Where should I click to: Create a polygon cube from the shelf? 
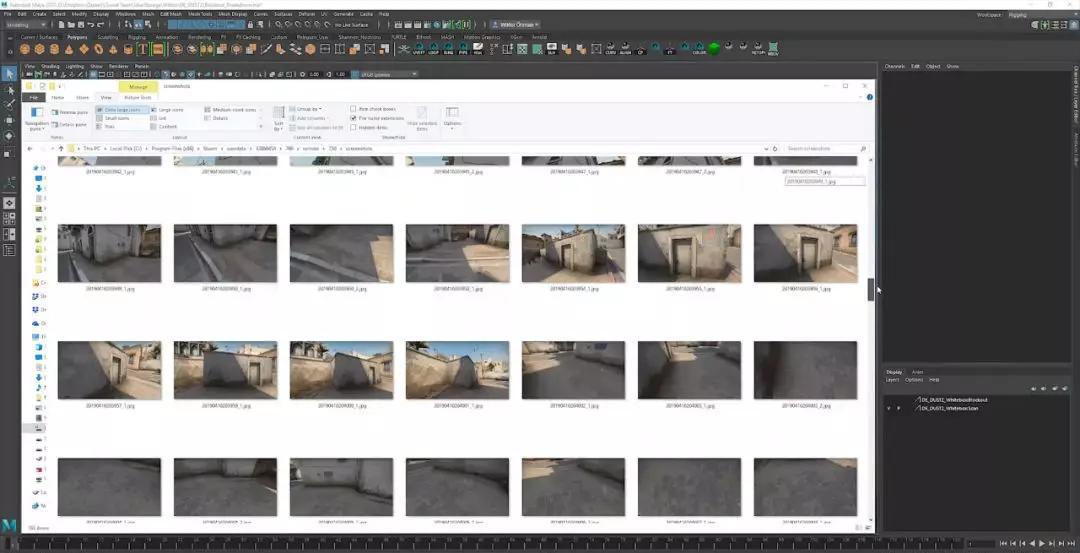(39, 49)
